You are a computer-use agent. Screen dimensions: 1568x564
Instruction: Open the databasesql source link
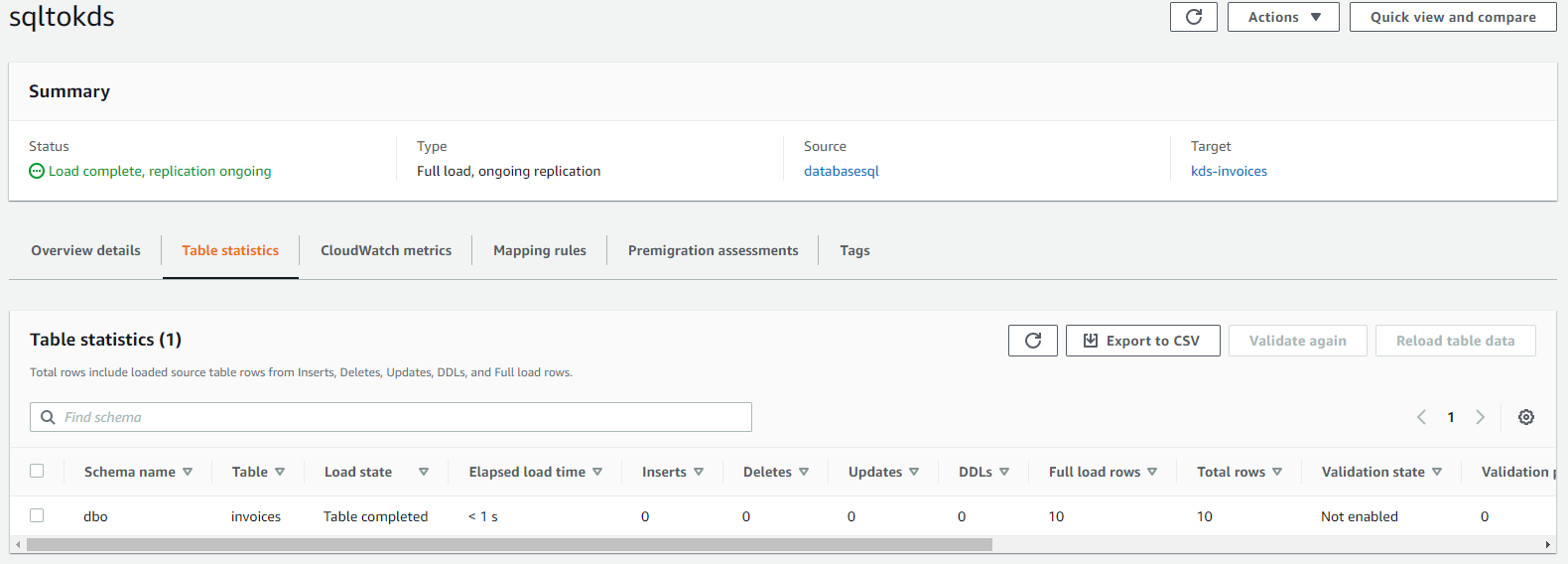coord(842,171)
